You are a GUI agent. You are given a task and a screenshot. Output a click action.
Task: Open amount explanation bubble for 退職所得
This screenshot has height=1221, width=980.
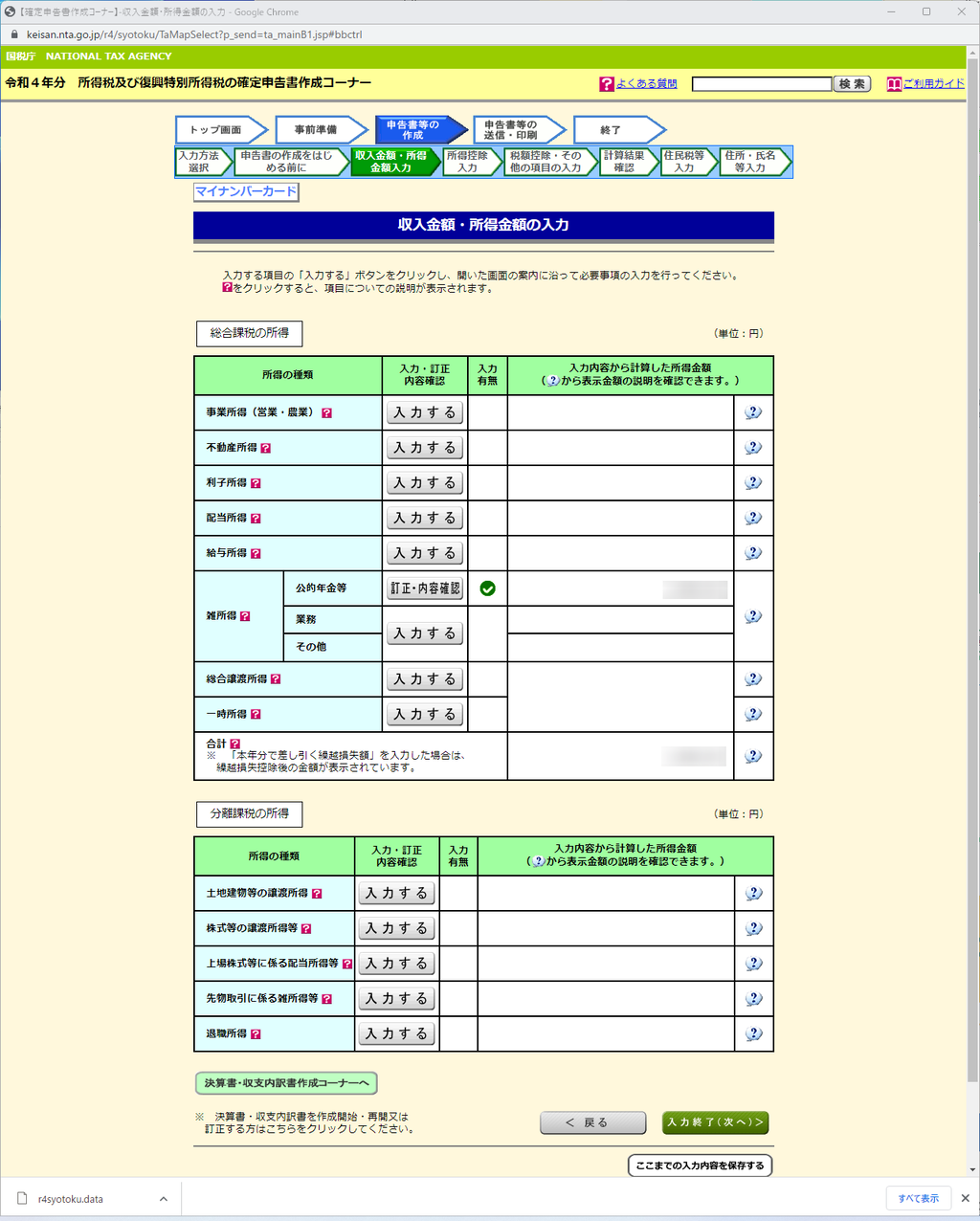tap(753, 1033)
